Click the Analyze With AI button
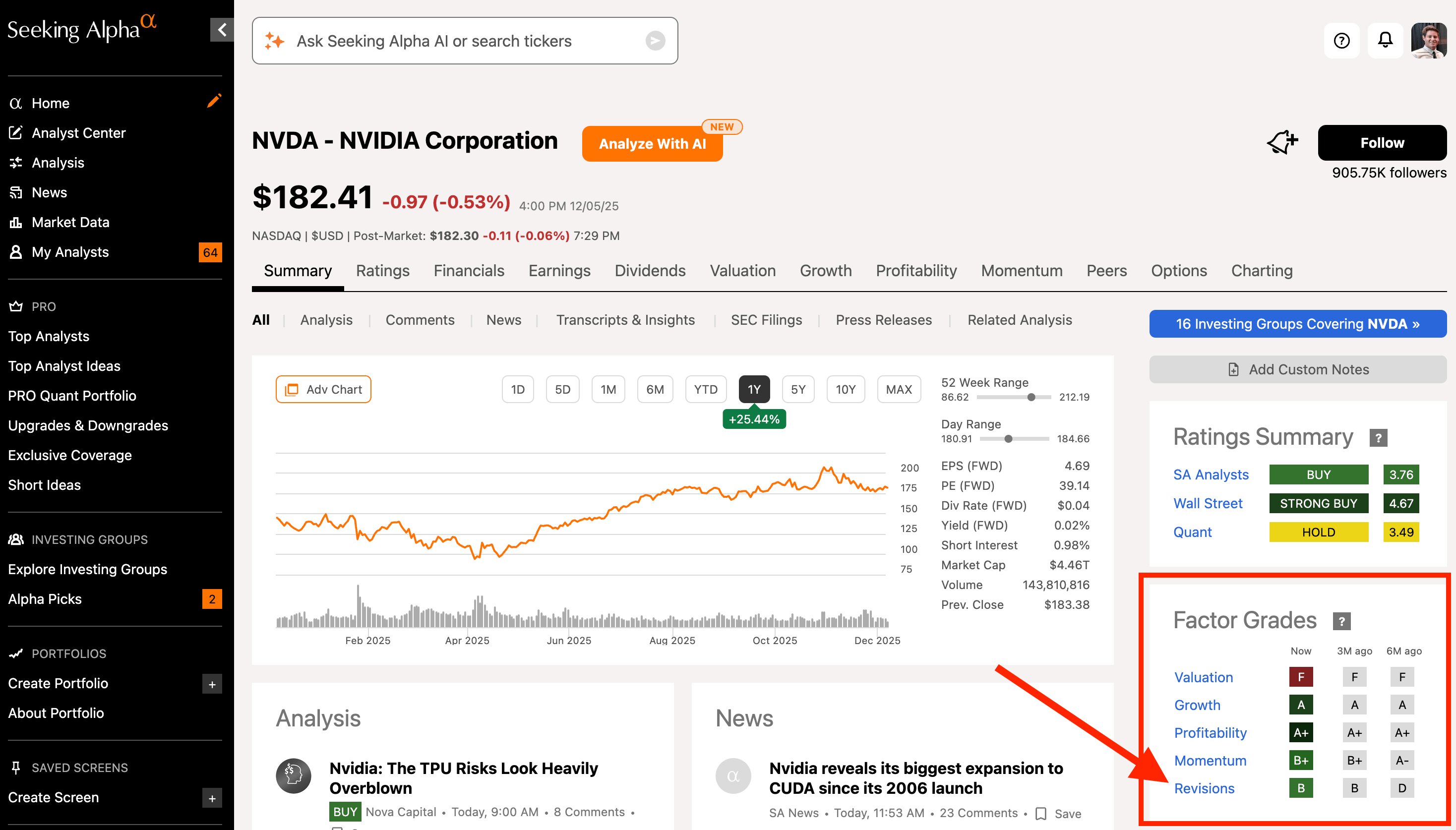This screenshot has width=1456, height=830. 652,144
